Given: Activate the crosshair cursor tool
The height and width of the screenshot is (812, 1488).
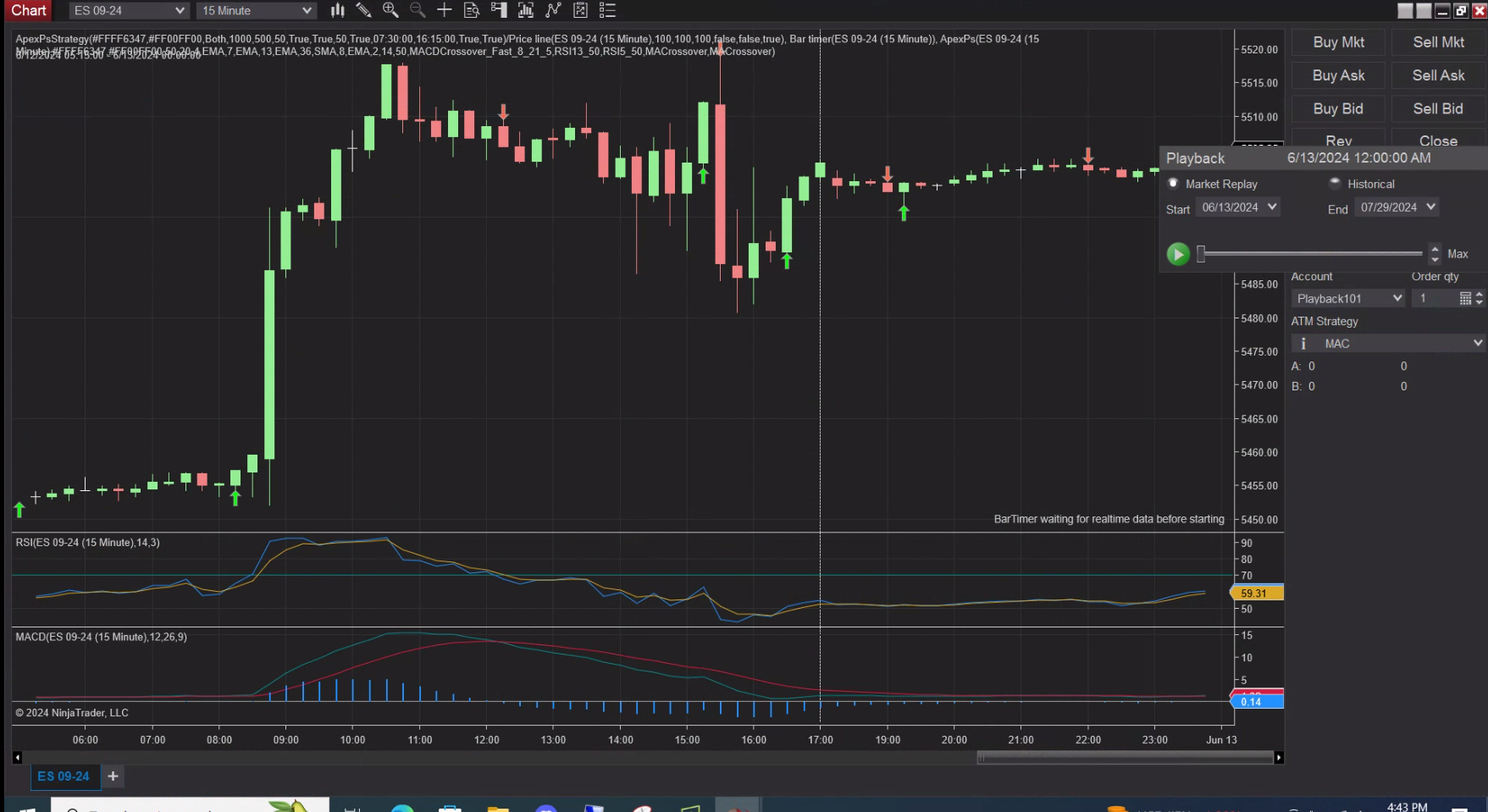Looking at the screenshot, I should point(444,10).
